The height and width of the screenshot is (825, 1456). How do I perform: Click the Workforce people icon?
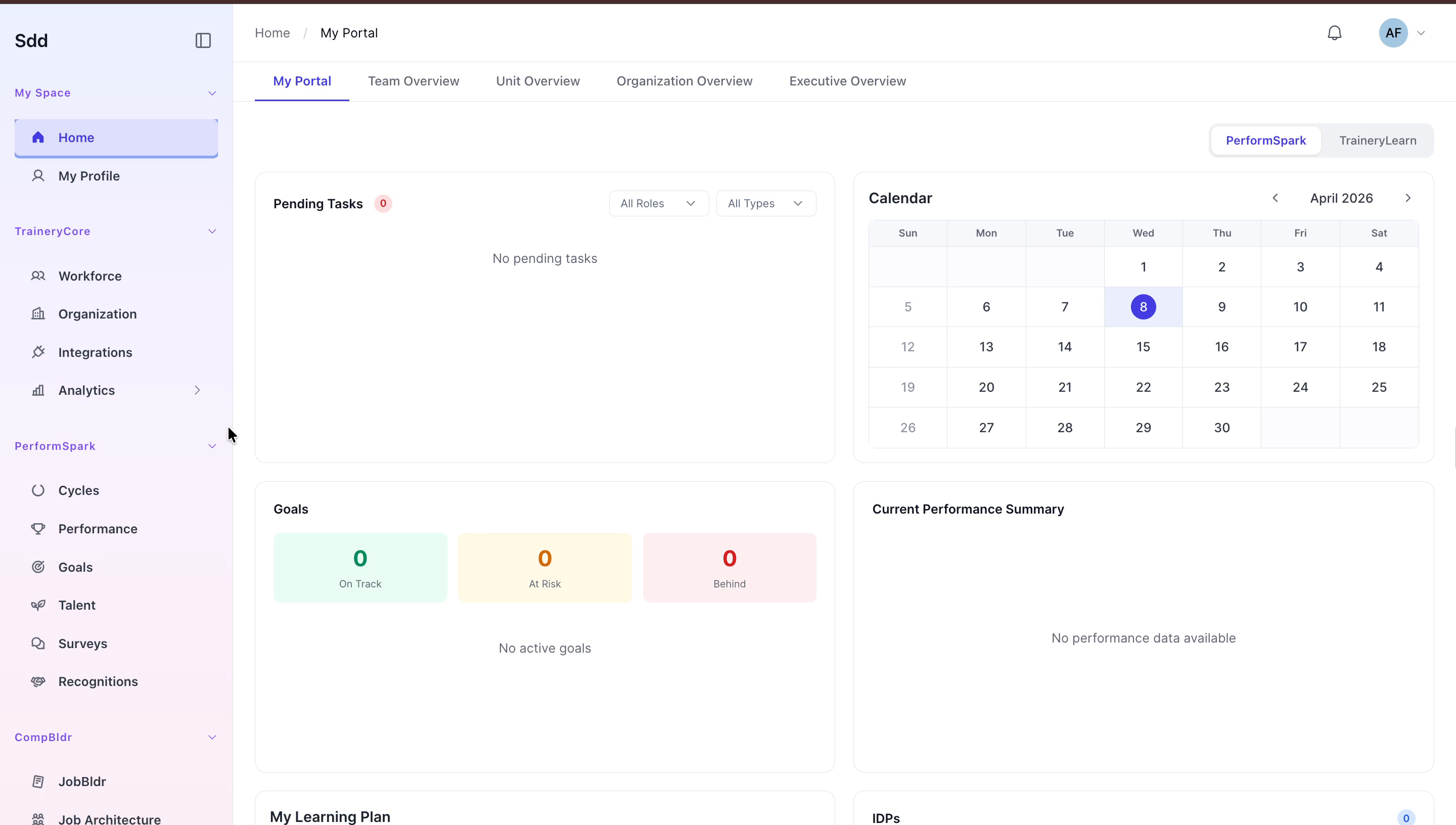38,276
